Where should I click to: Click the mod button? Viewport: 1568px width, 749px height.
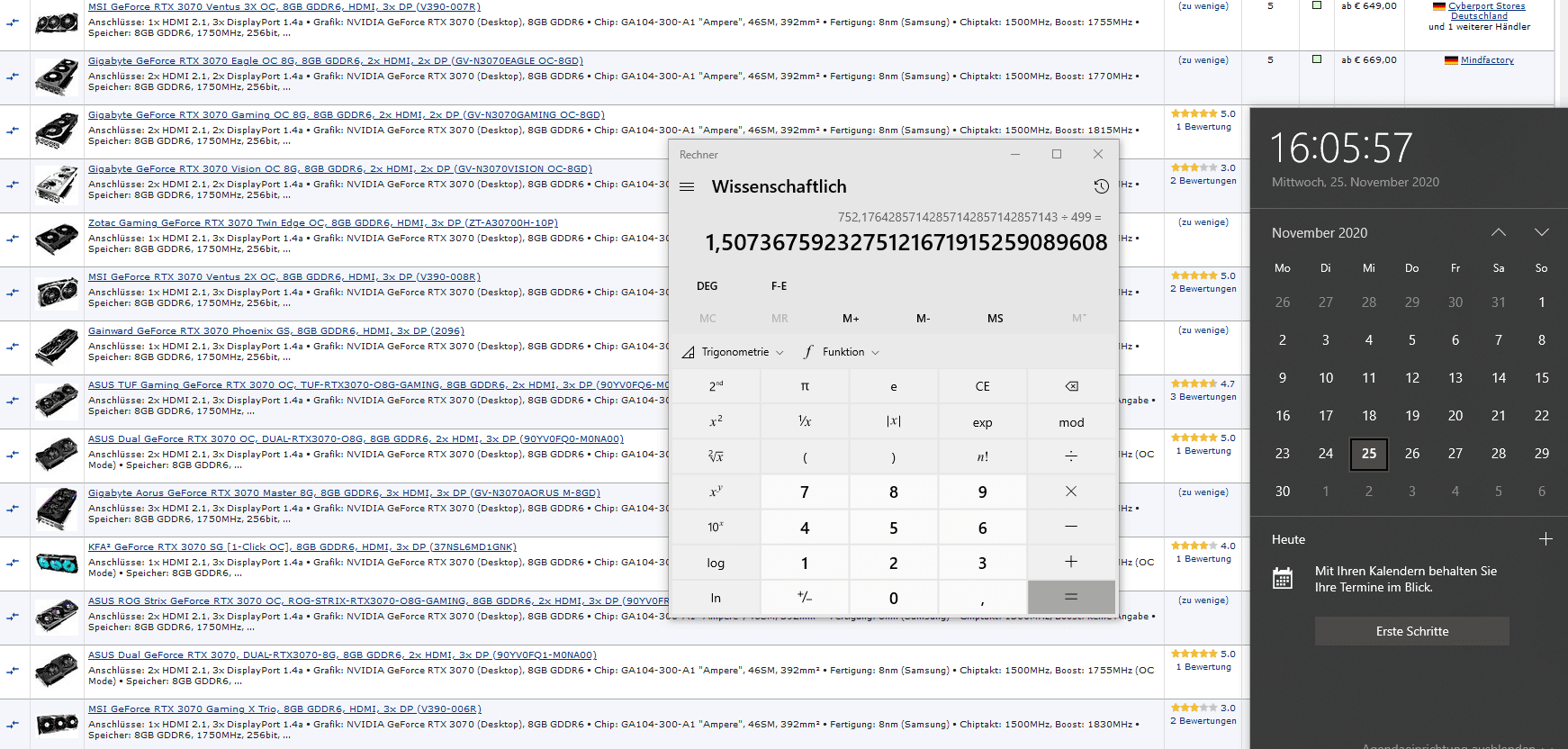pos(1071,421)
